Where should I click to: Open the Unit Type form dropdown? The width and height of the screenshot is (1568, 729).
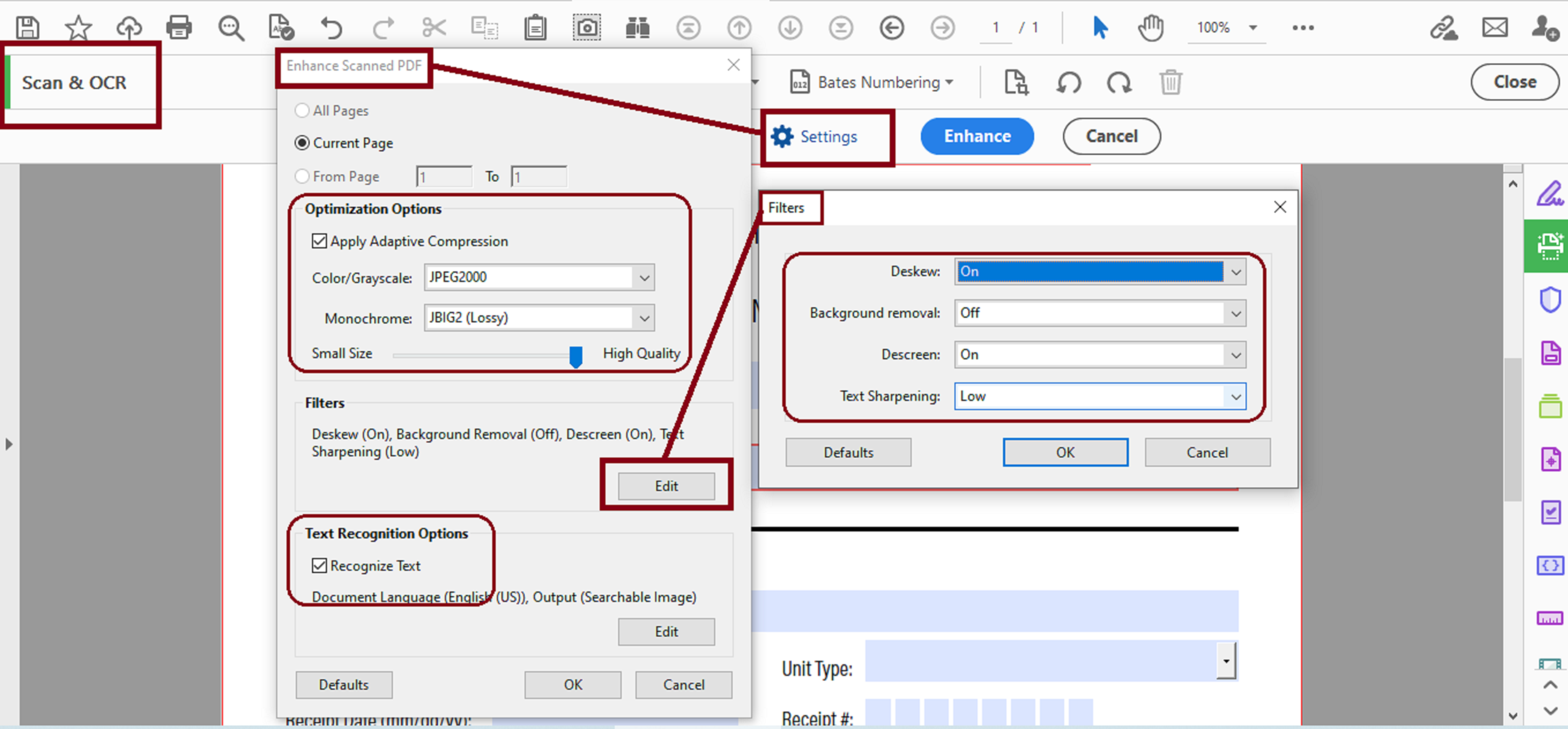pos(1226,661)
